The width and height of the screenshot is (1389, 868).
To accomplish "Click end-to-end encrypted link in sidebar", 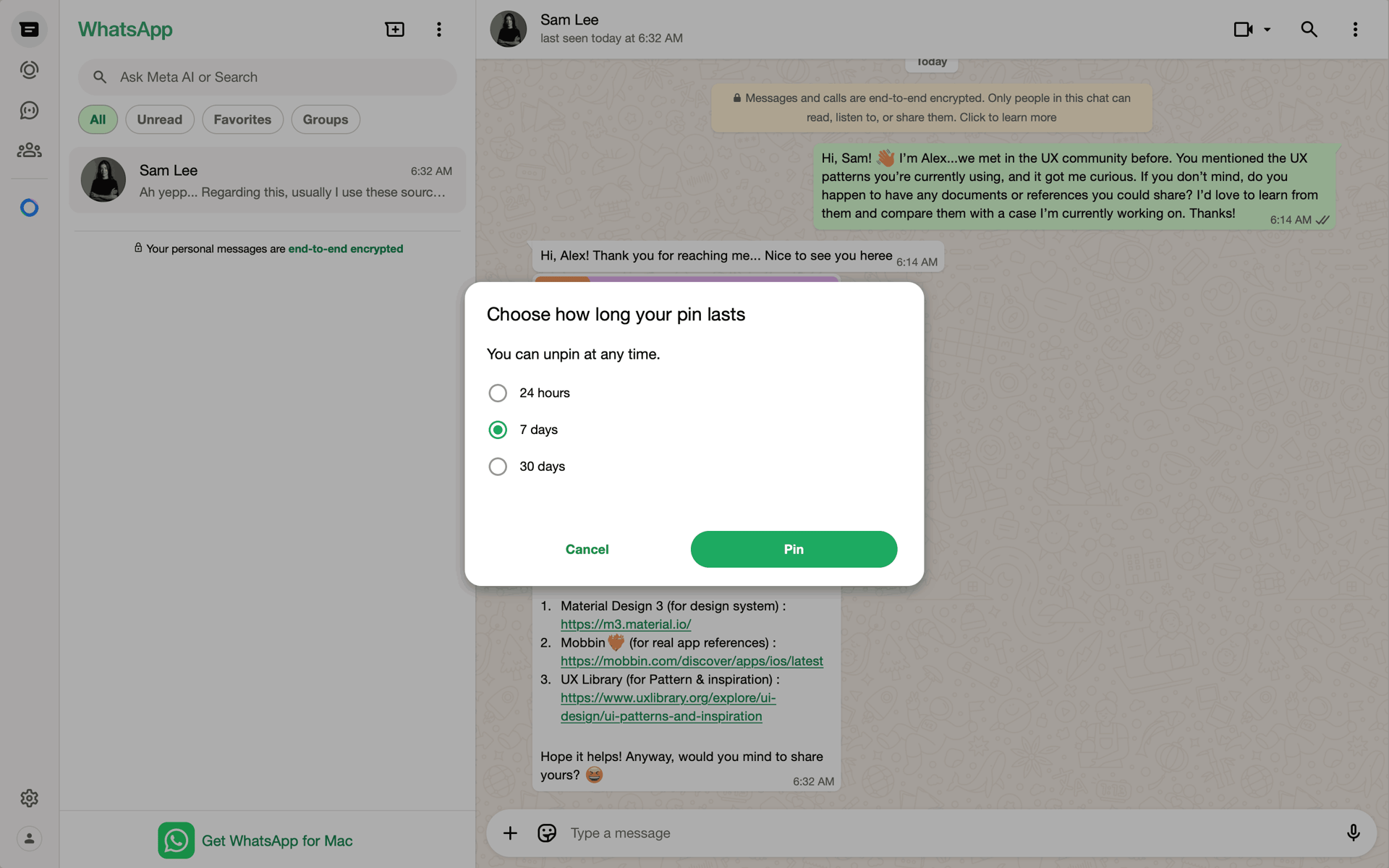I will [346, 249].
